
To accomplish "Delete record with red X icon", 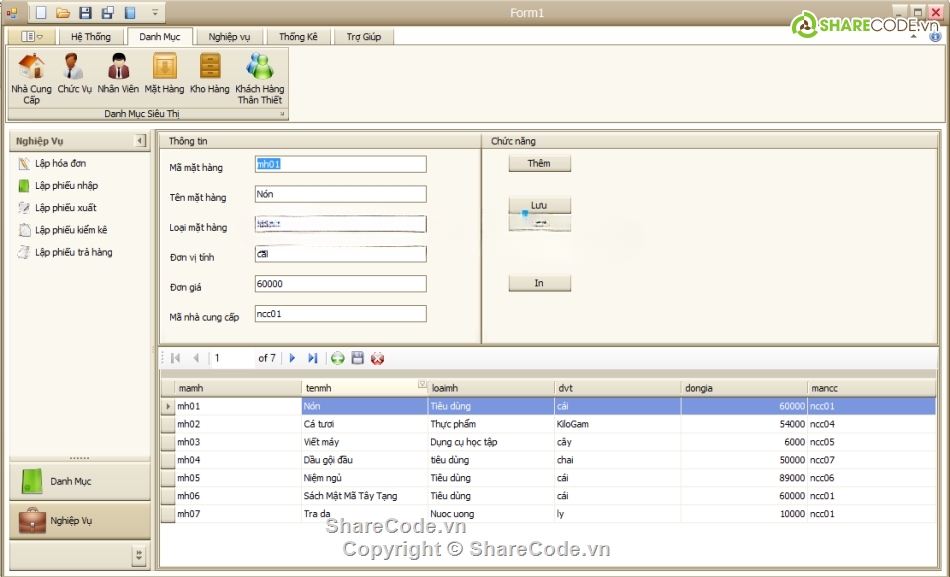I will pos(377,358).
